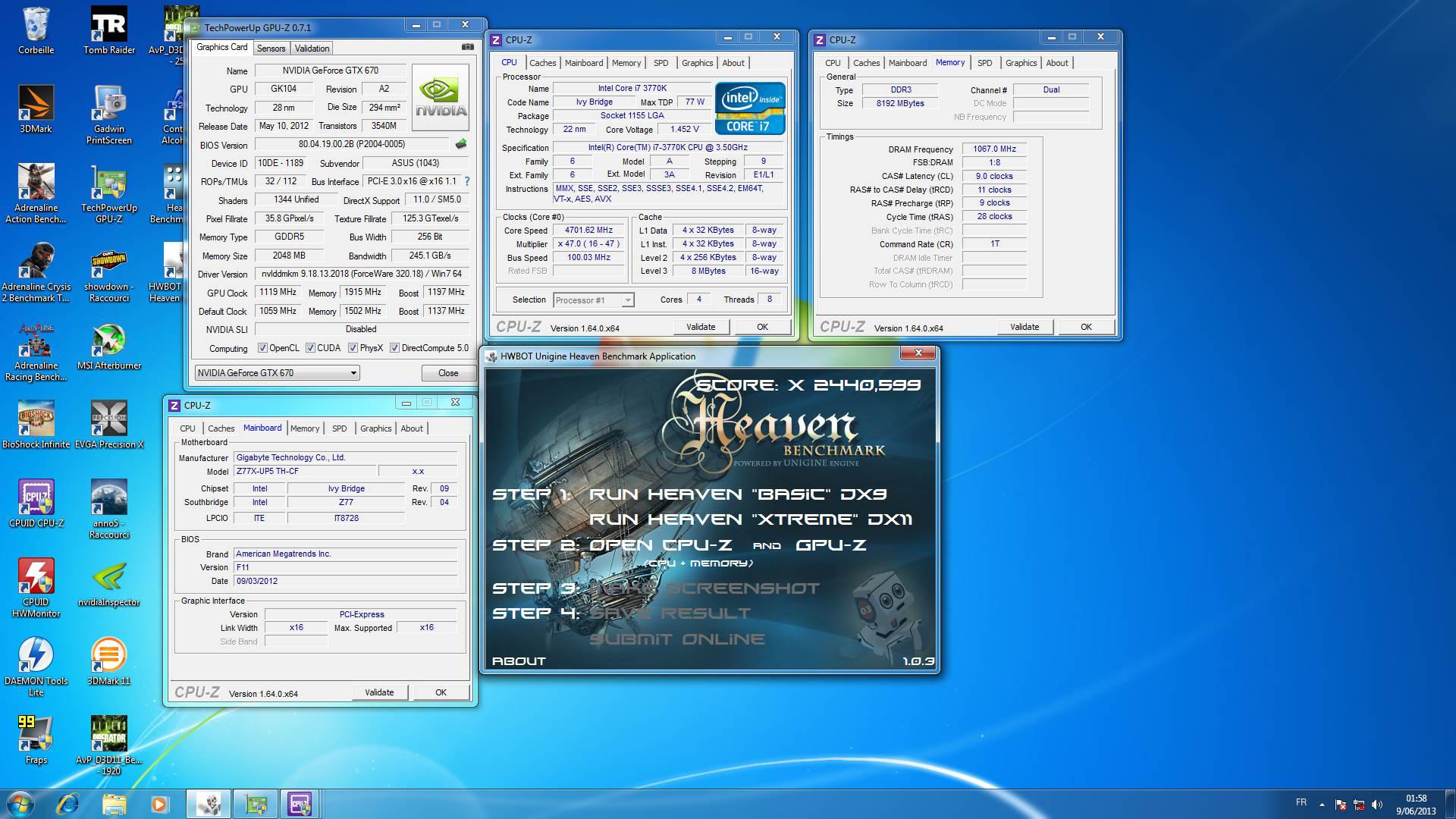Launch AvP_D3D11 Benchmark 1920 shortcut
This screenshot has width=1456, height=819.
109,746
